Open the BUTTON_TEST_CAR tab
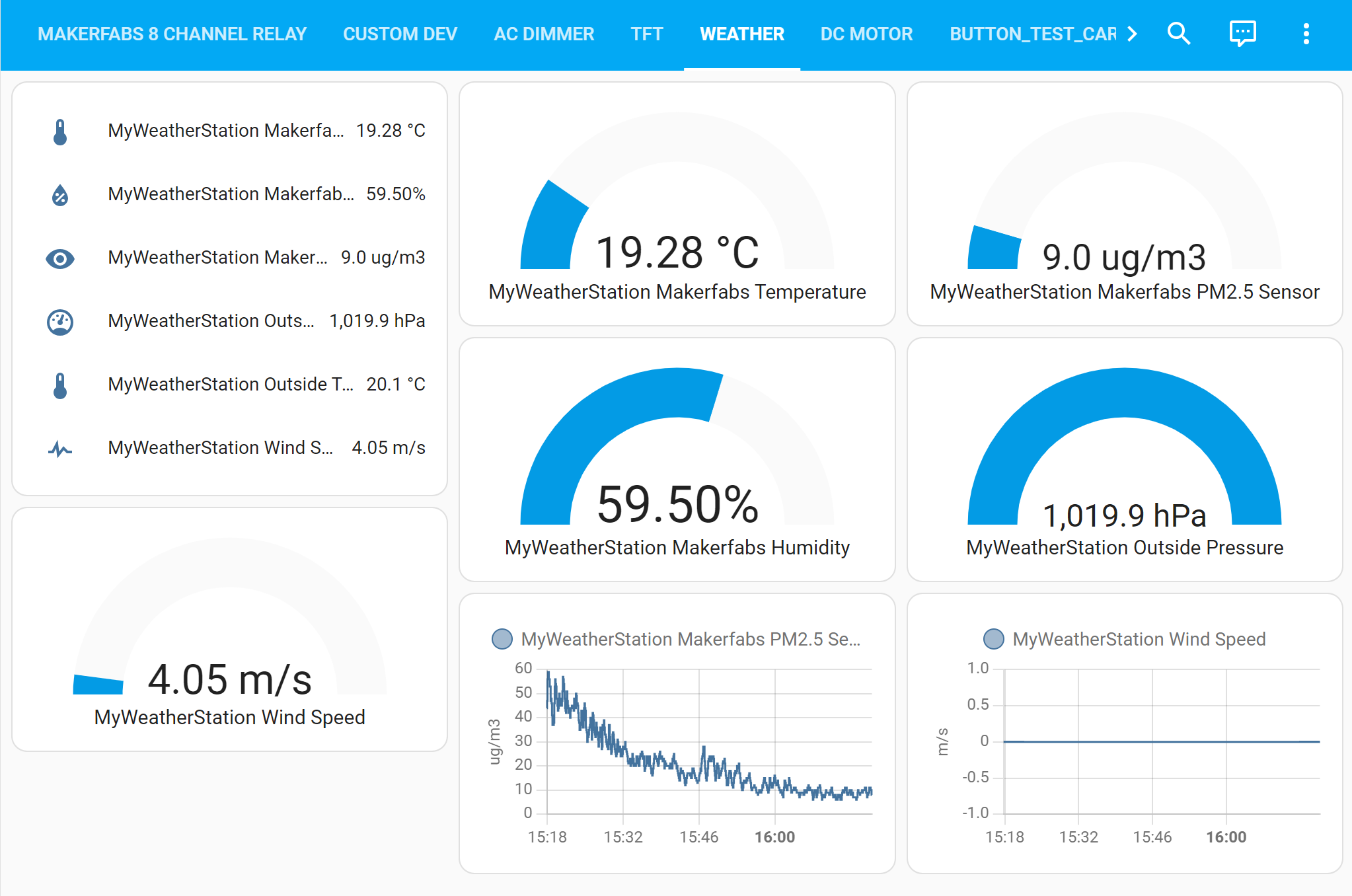This screenshot has height=896, width=1352. pyautogui.click(x=1033, y=34)
